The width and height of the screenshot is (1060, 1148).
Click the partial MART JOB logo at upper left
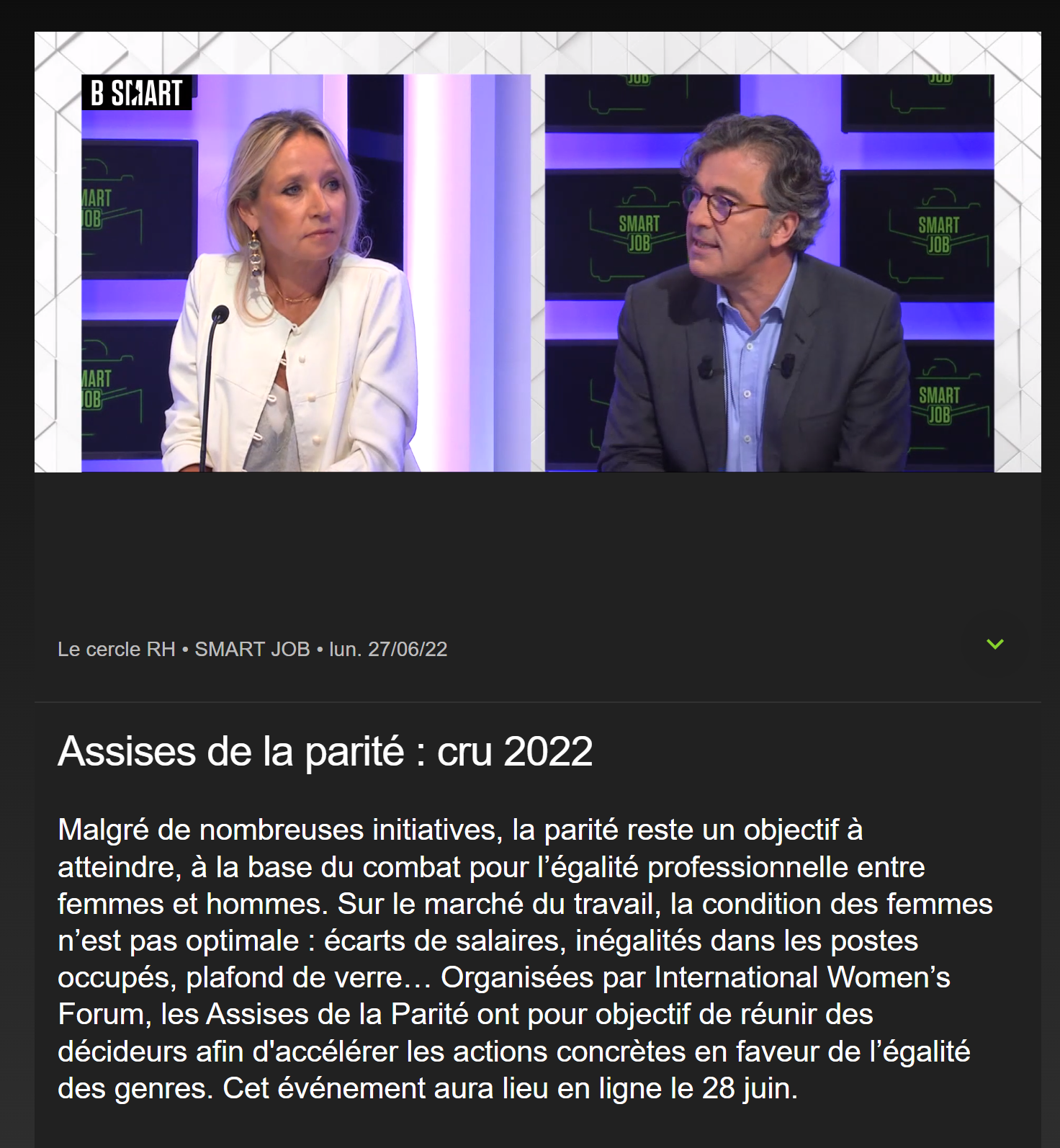pos(96,208)
